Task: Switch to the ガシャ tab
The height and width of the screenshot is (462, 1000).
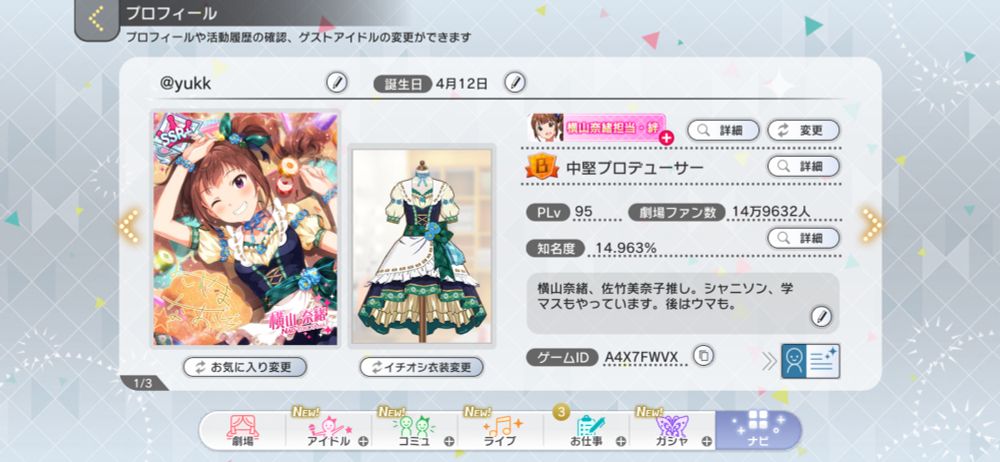Action: [x=672, y=431]
